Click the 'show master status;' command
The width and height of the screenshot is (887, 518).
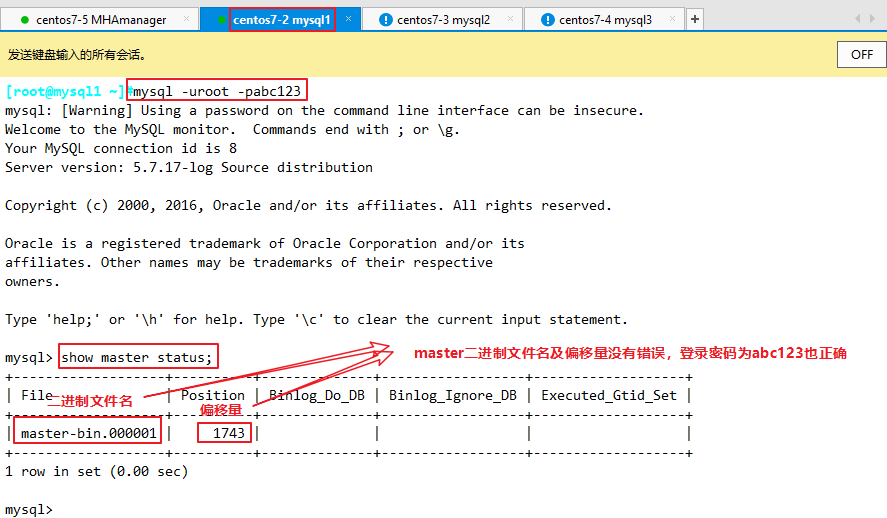(x=137, y=357)
